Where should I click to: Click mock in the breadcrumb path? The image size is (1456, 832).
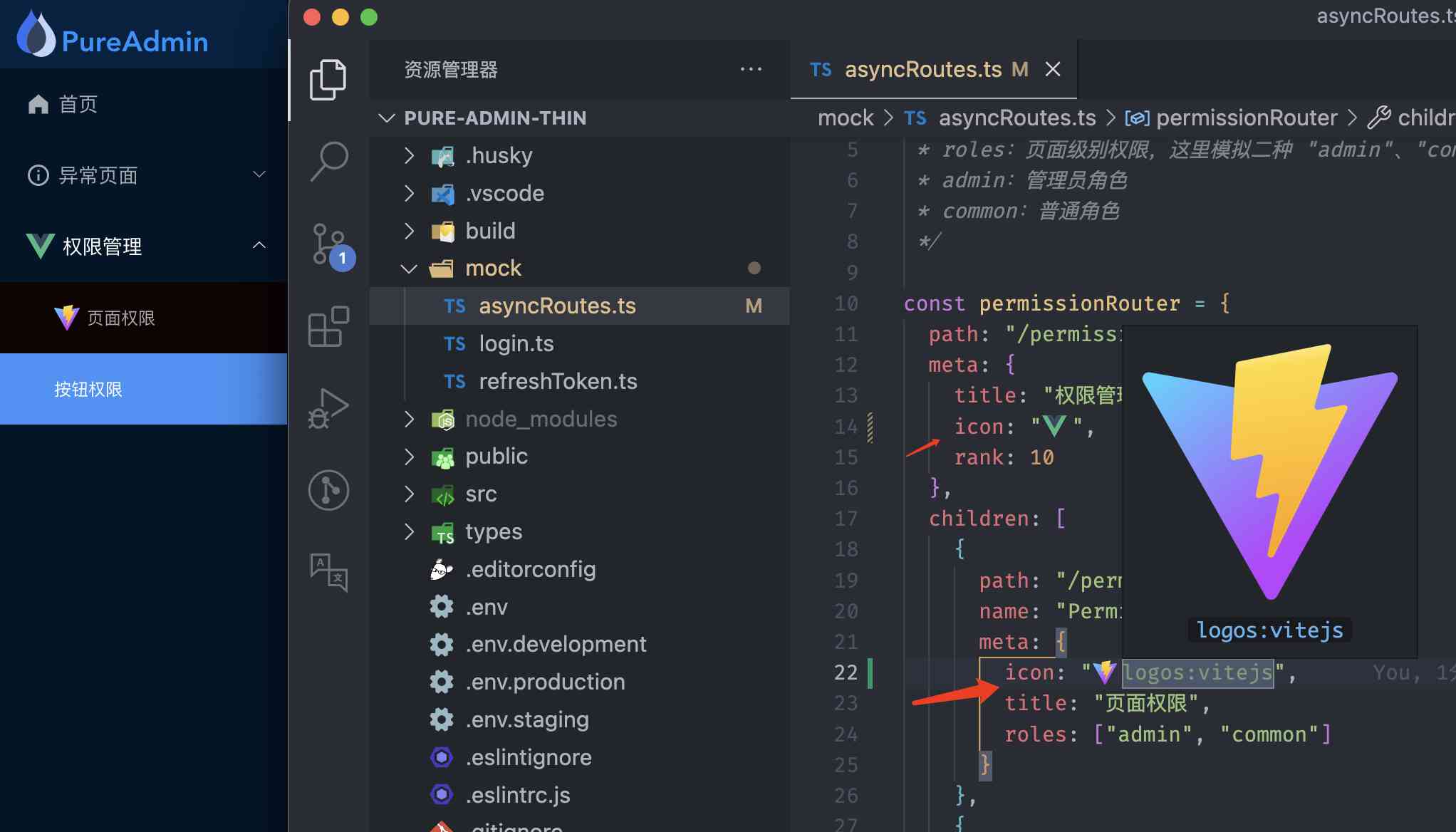(x=846, y=118)
